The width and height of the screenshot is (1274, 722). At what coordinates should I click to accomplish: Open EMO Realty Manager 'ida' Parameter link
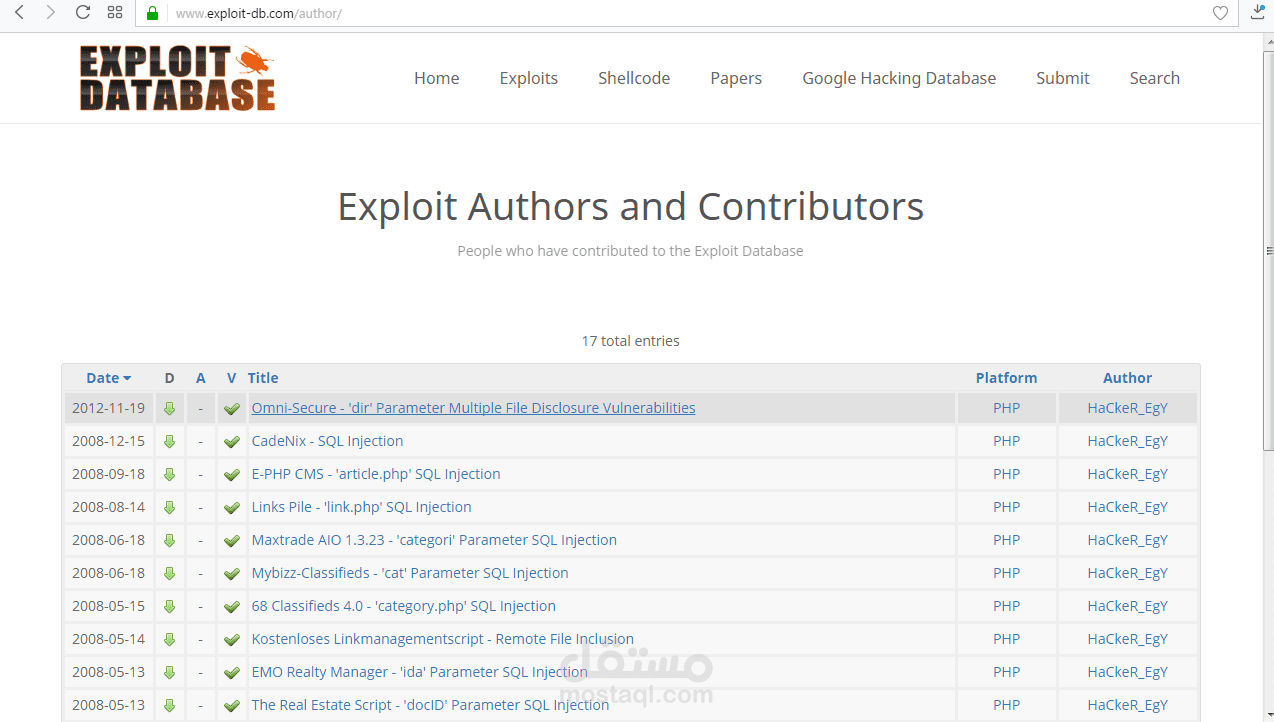[x=419, y=672]
